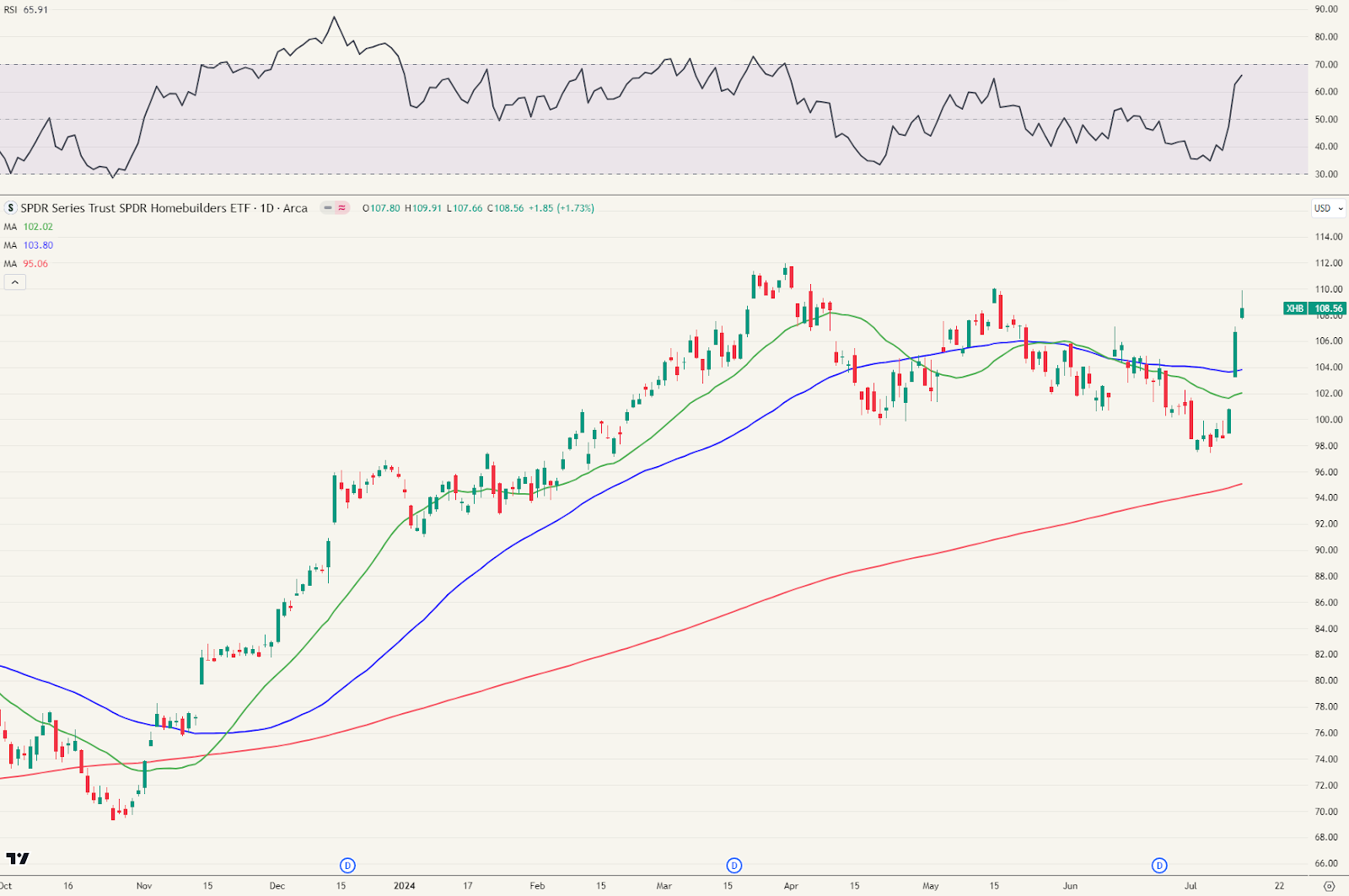Click the Mar label on time axis
The image size is (1349, 896).
664,886
